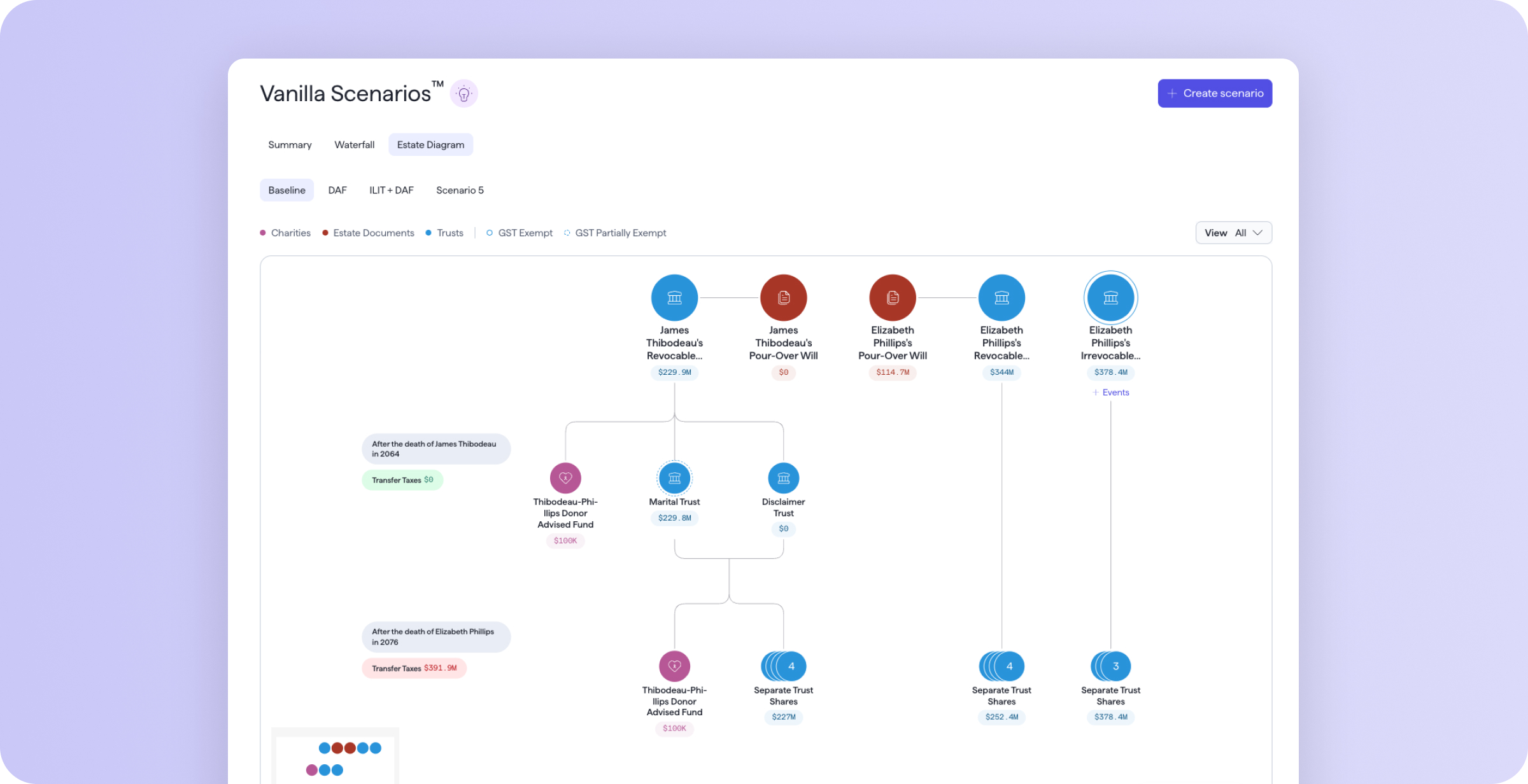This screenshot has width=1528, height=784.
Task: Click the Donor Advised Fund charity icon after Elizabeth's death
Action: (674, 666)
